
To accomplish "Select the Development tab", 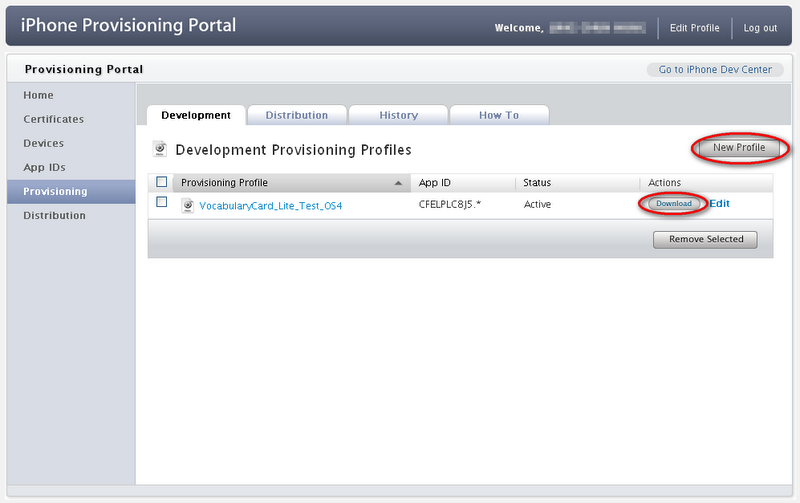I will click(x=196, y=115).
